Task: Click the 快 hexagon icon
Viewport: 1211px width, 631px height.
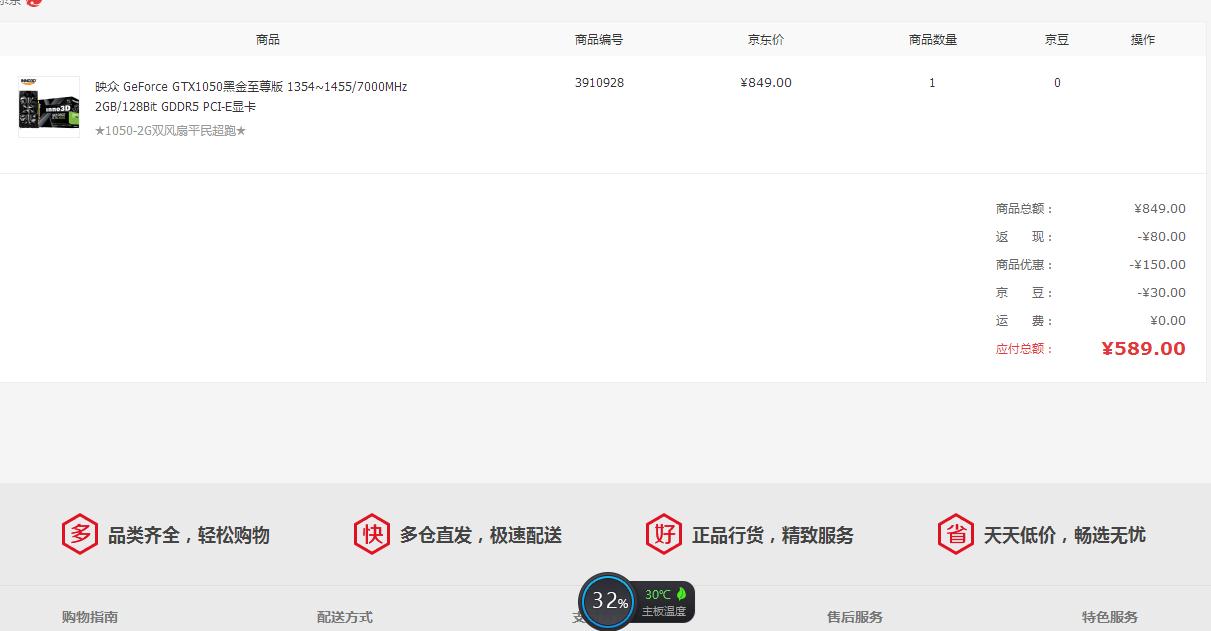Action: (x=372, y=534)
